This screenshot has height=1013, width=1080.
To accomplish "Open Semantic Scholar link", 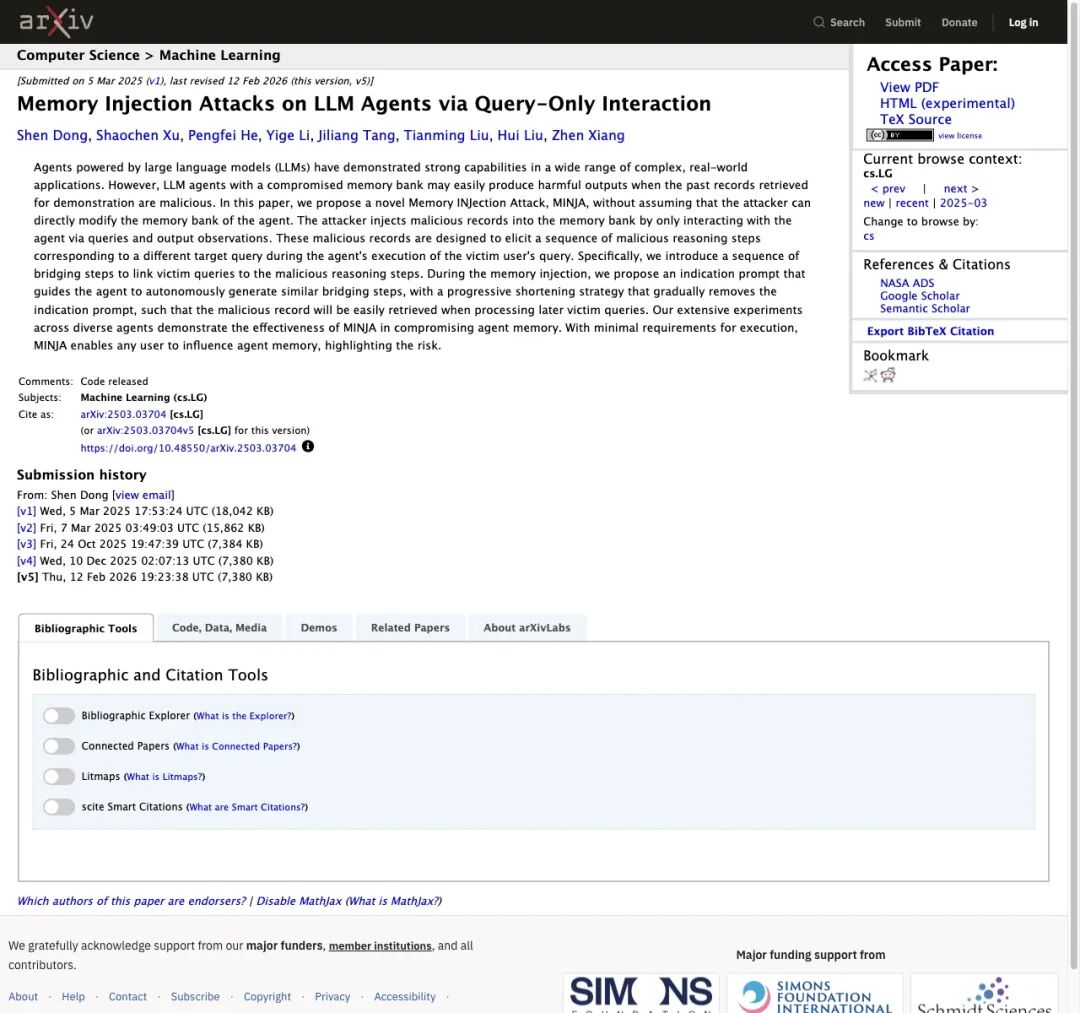I will pos(924,309).
